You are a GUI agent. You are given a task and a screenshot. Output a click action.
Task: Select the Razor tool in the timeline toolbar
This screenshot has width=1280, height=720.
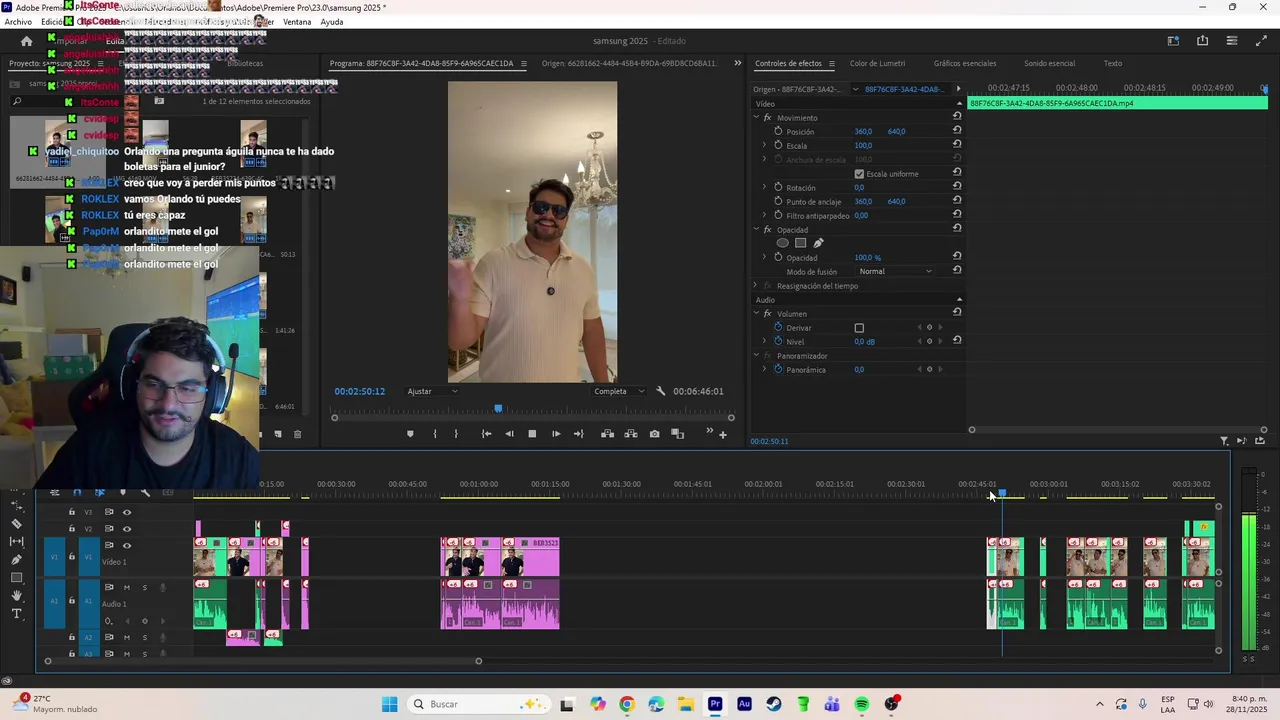16,523
